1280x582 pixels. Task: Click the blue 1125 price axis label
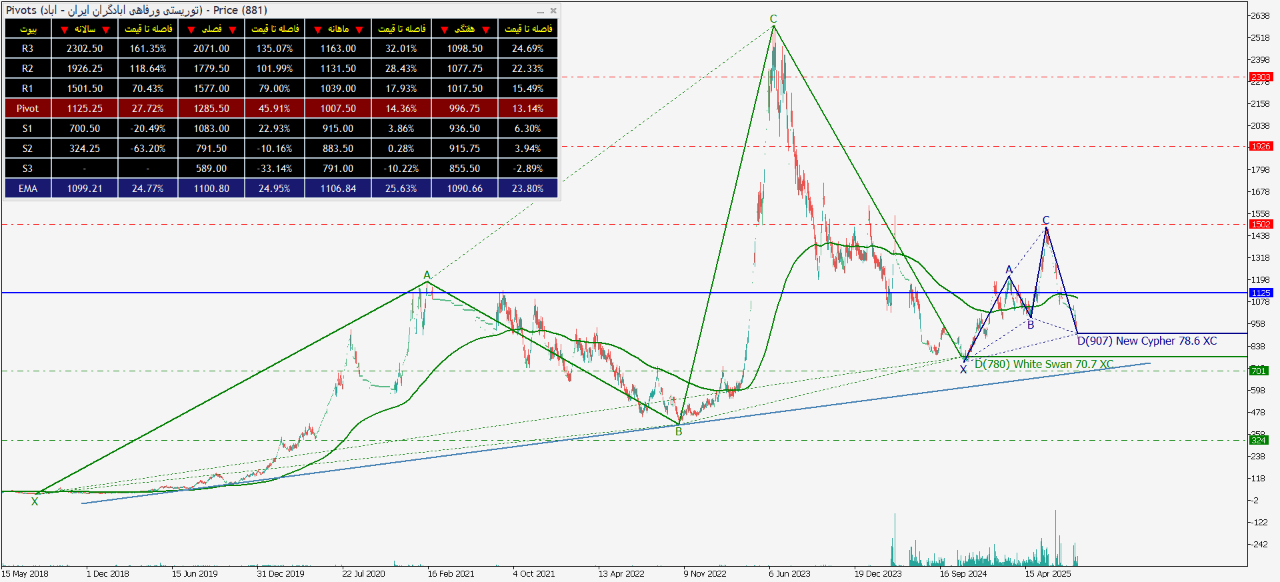[x=1260, y=293]
